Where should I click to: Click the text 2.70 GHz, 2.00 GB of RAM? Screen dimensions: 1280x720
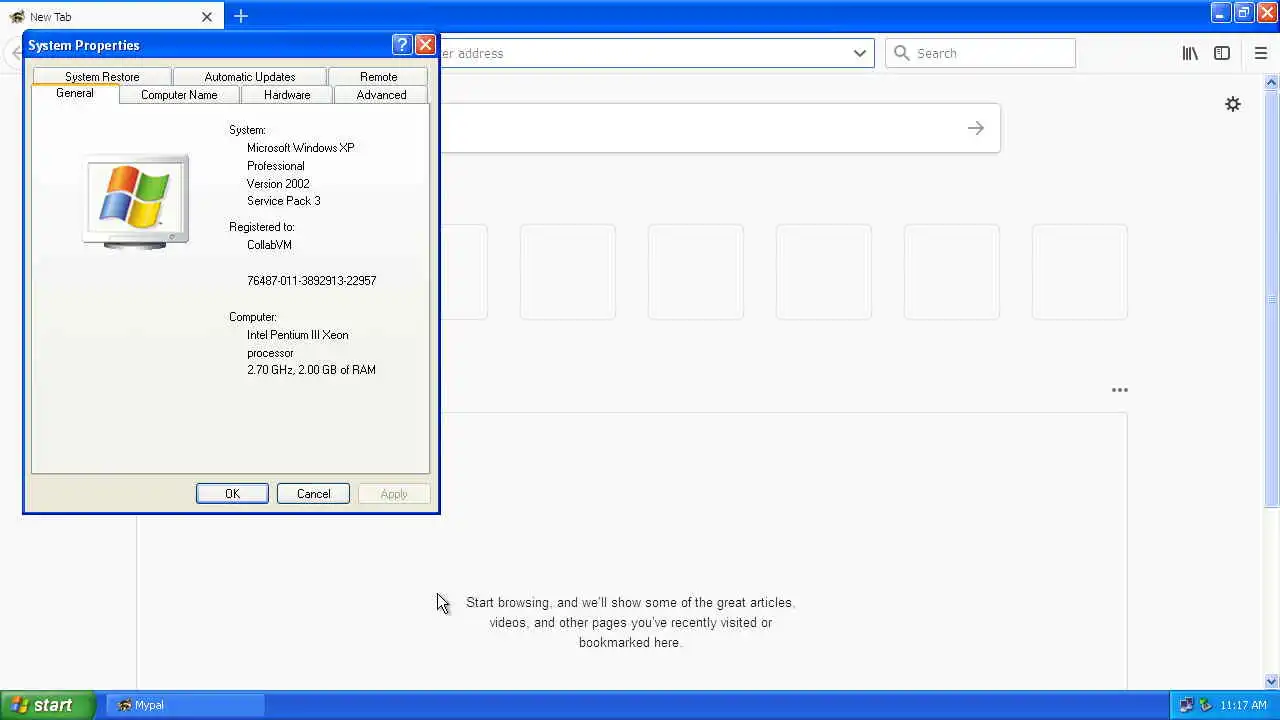pos(311,370)
